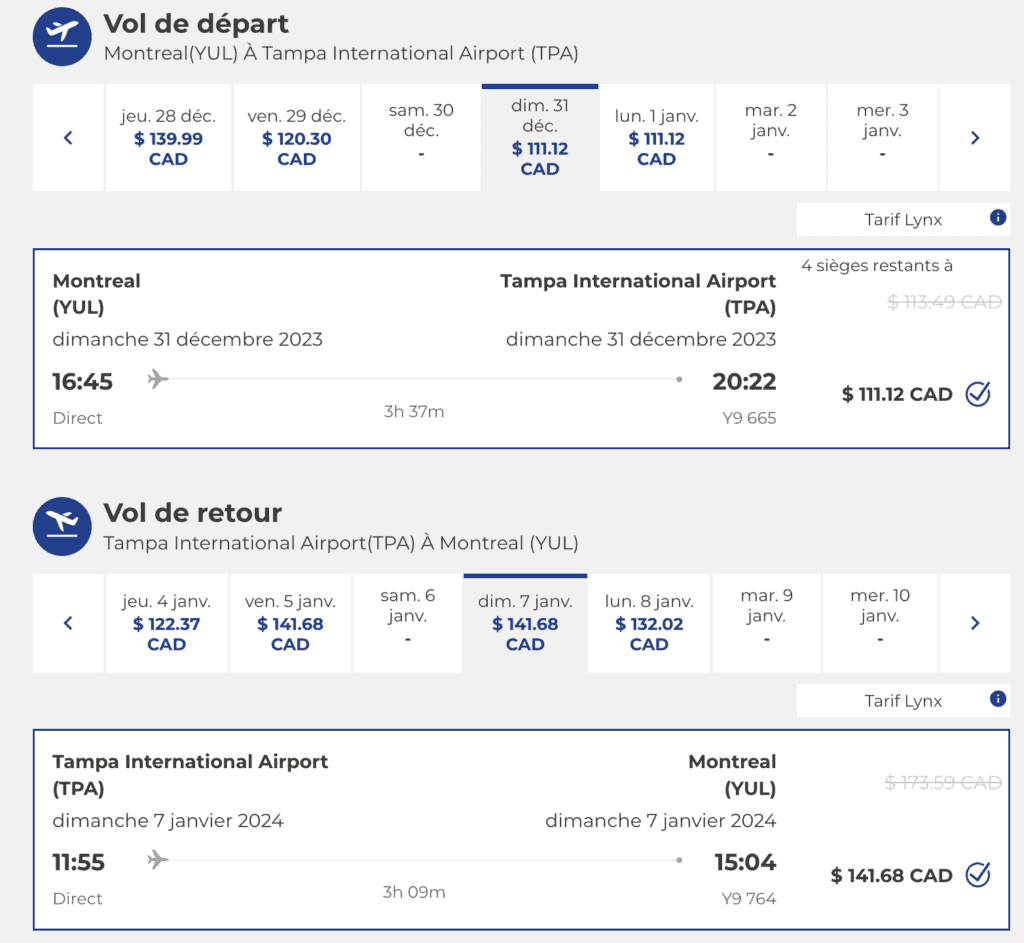
Task: Open departure Tarif Lynx info icon
Action: tap(997, 217)
